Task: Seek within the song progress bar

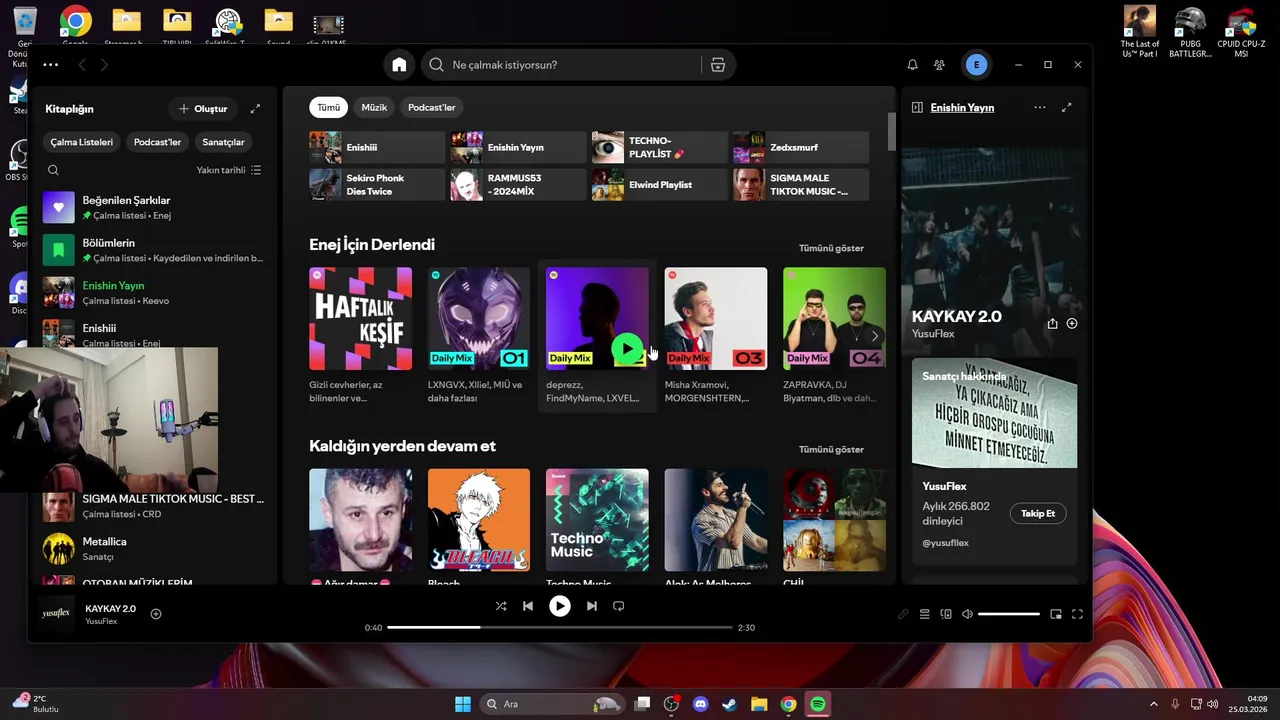Action: tap(560, 627)
